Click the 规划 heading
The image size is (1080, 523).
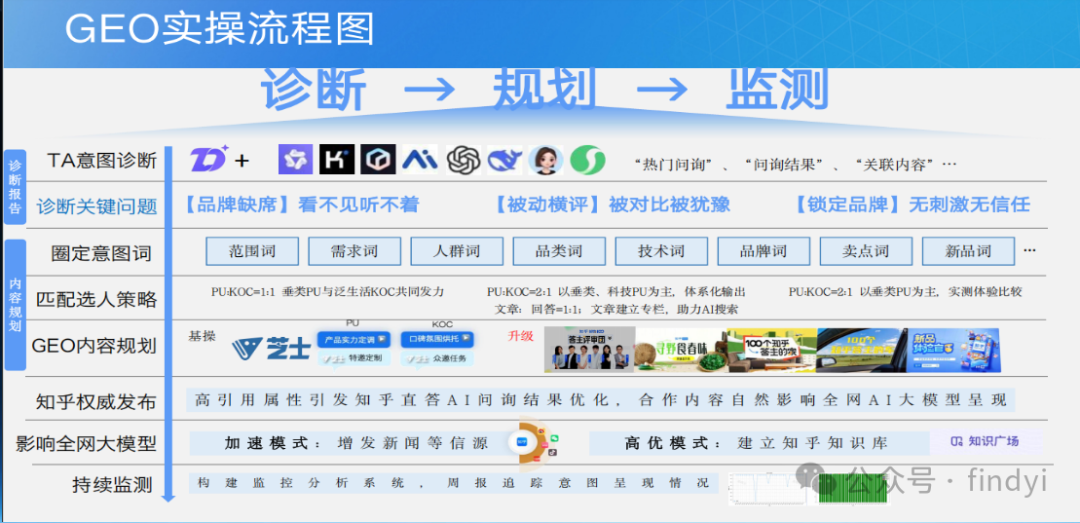[544, 91]
